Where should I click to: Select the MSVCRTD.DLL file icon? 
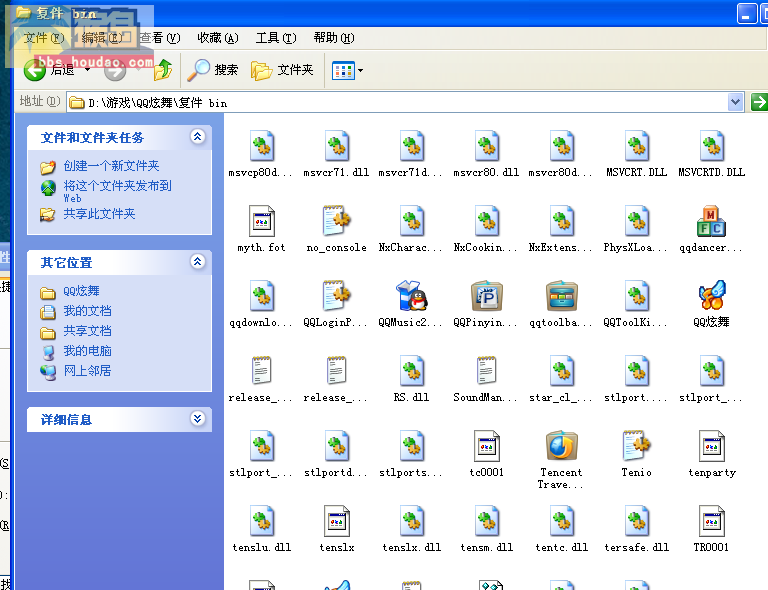[711, 146]
